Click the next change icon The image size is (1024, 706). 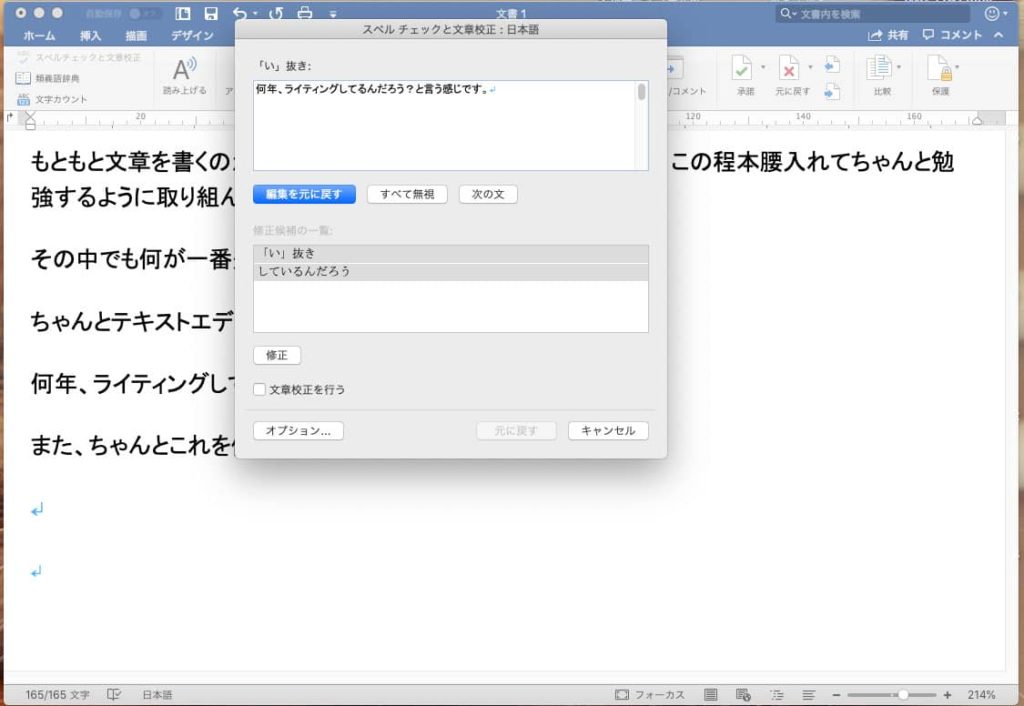(x=832, y=91)
